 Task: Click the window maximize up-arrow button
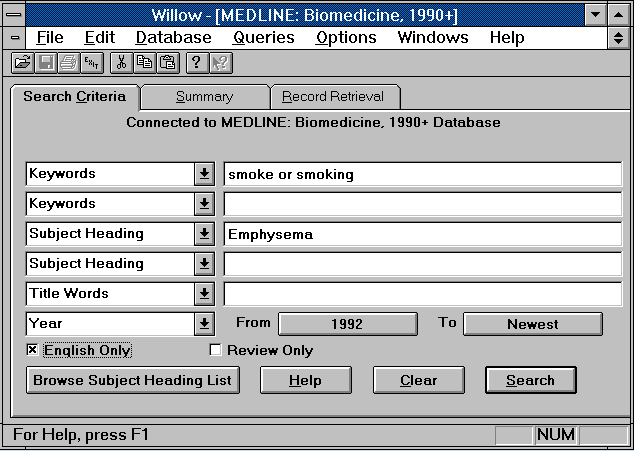click(x=618, y=15)
